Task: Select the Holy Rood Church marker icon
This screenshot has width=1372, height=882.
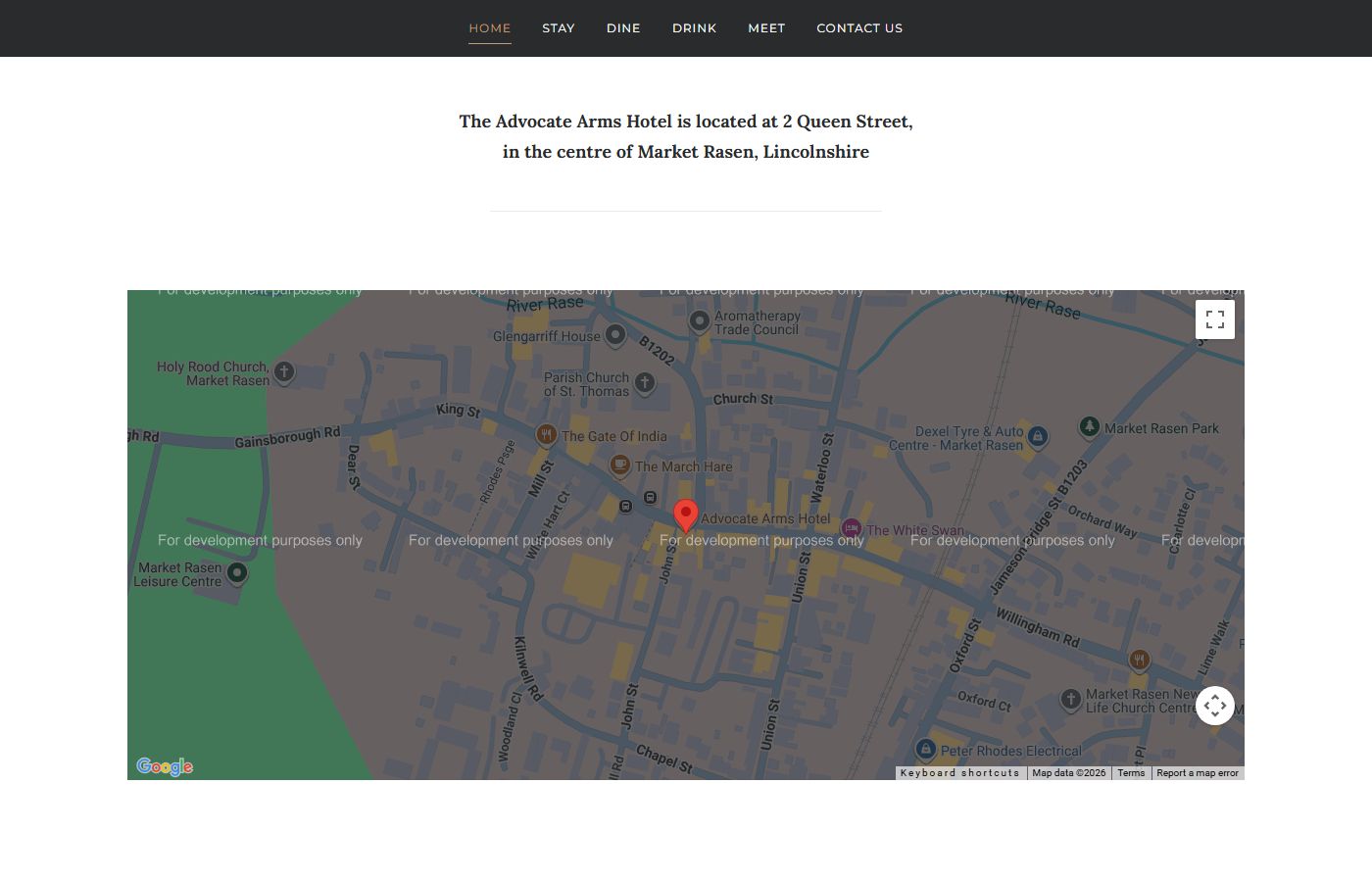Action: [284, 372]
